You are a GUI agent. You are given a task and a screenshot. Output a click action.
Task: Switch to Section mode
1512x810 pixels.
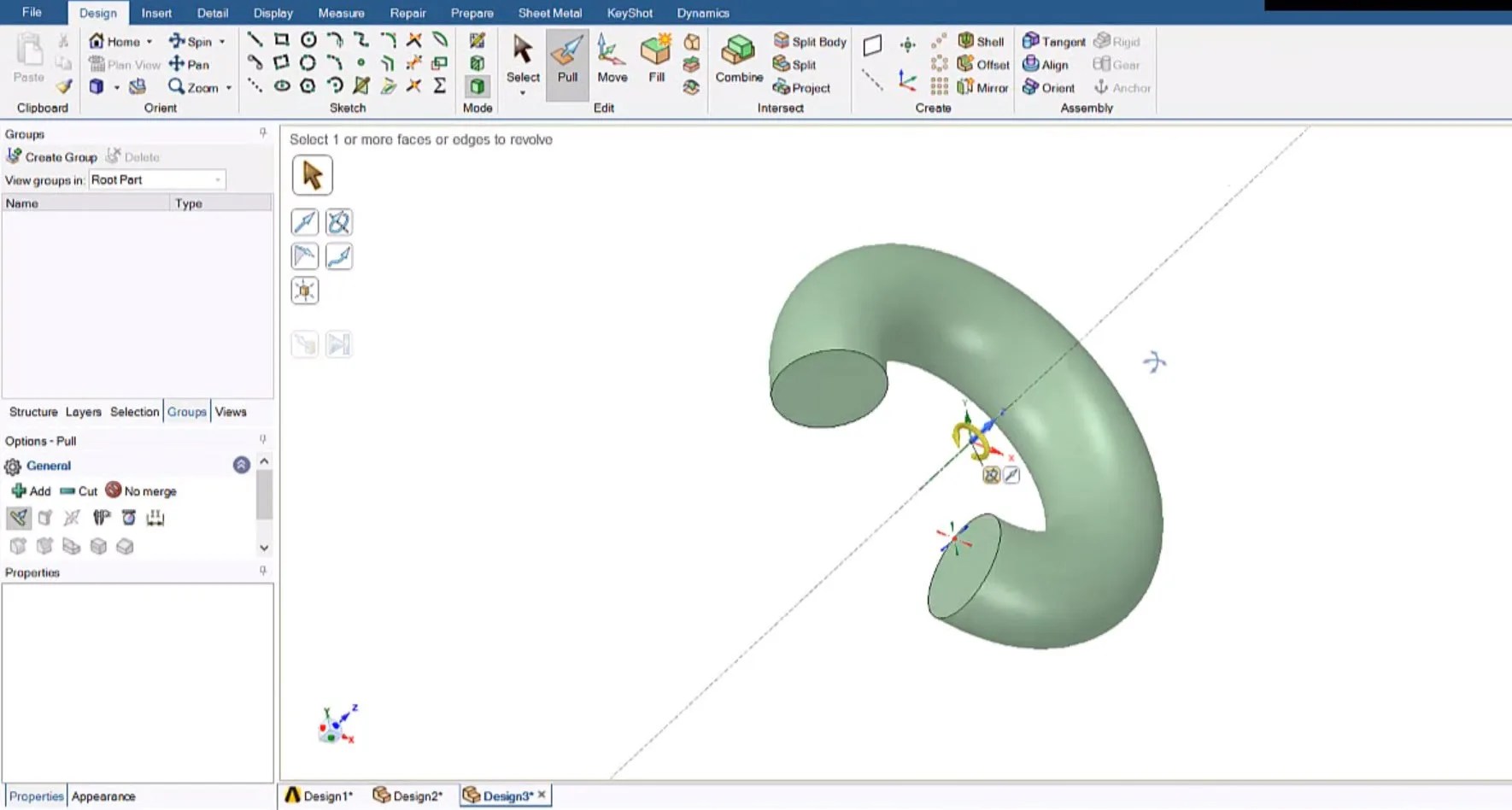point(478,63)
